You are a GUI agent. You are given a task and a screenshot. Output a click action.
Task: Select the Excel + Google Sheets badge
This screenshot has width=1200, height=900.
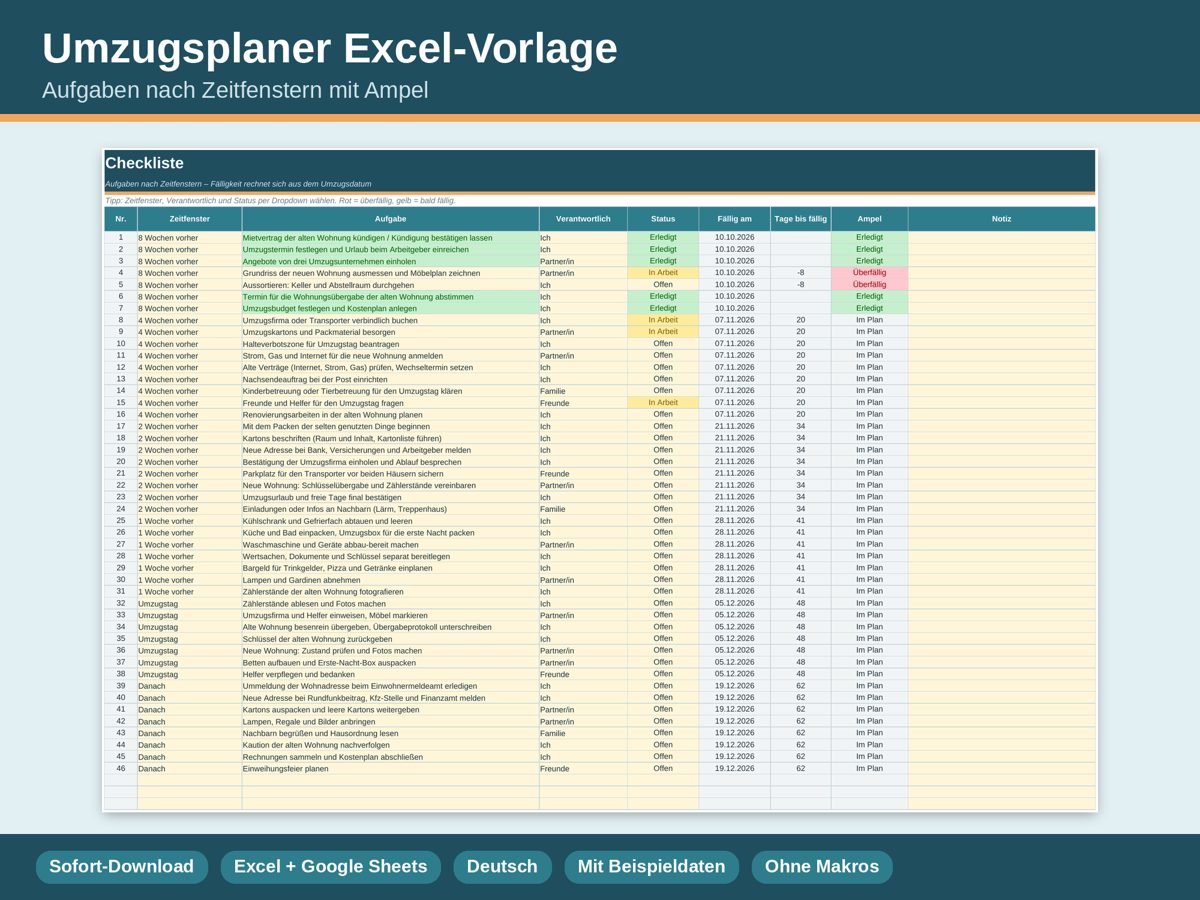[x=330, y=867]
